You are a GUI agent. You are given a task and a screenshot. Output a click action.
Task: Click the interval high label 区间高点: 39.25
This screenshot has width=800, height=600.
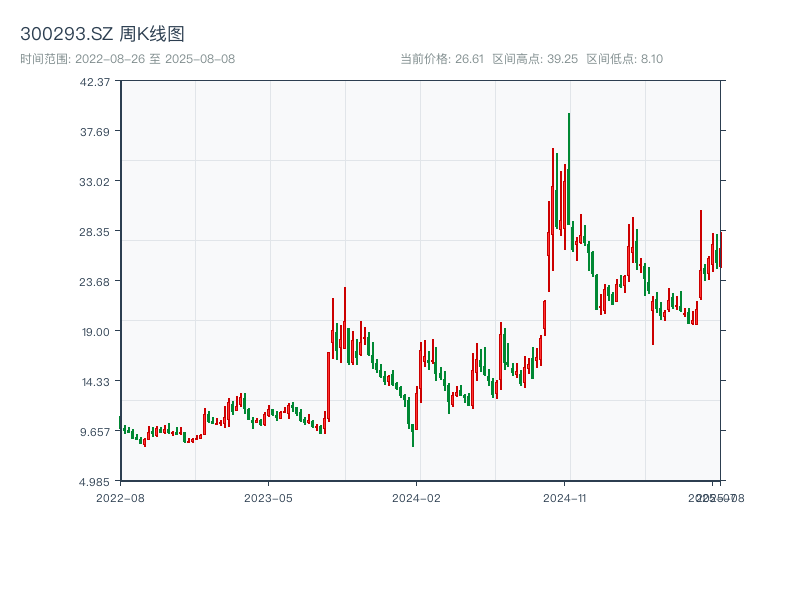(x=535, y=59)
